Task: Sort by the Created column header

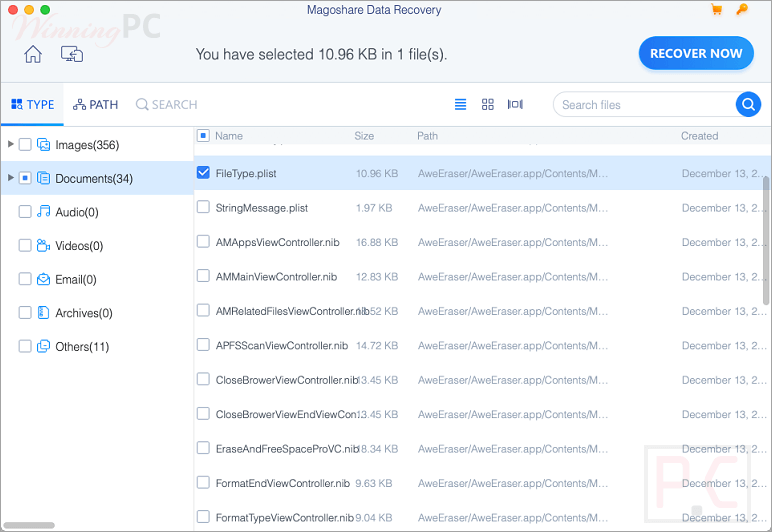Action: 699,136
